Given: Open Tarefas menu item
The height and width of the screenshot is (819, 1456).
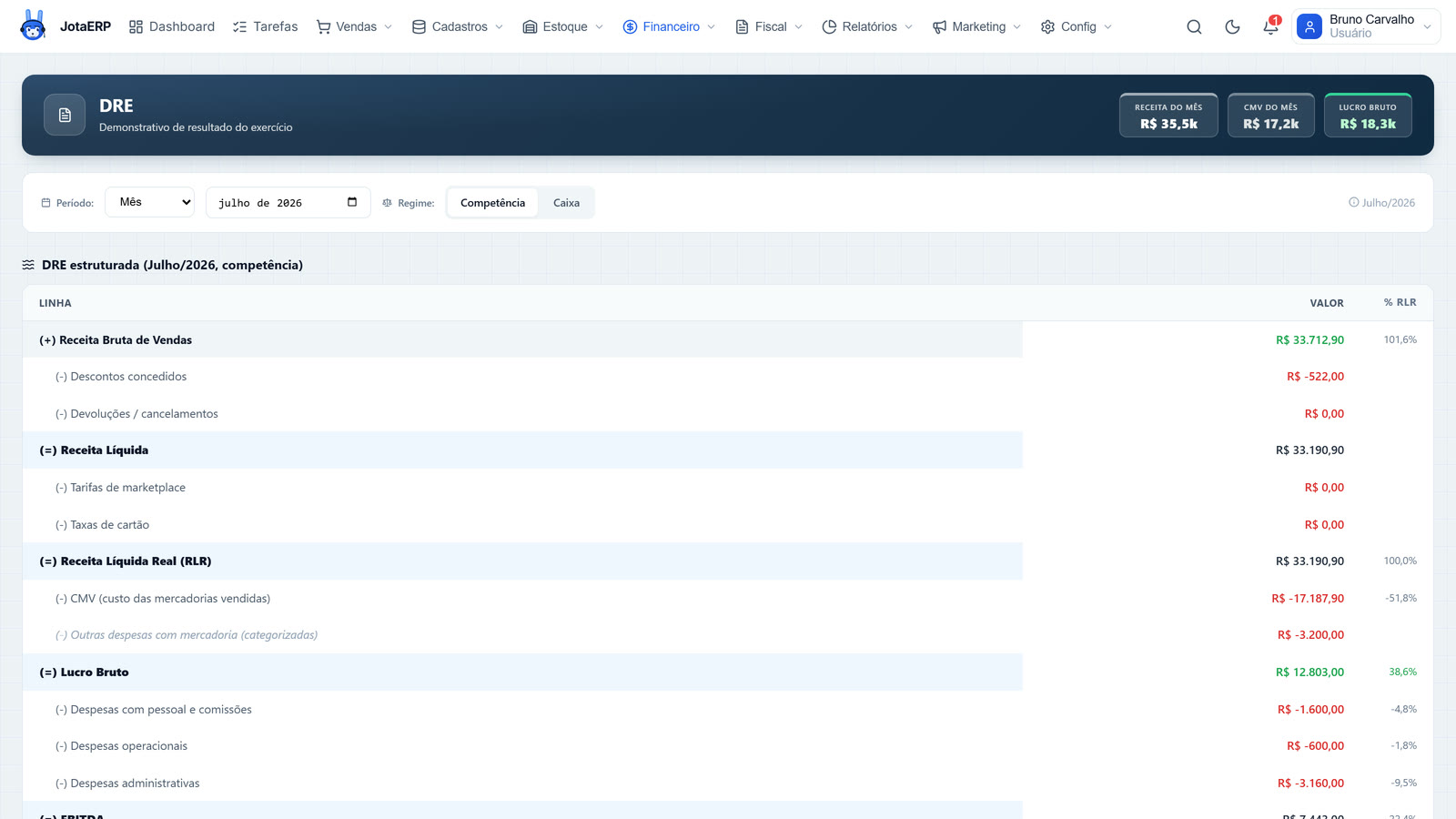Looking at the screenshot, I should (x=265, y=27).
